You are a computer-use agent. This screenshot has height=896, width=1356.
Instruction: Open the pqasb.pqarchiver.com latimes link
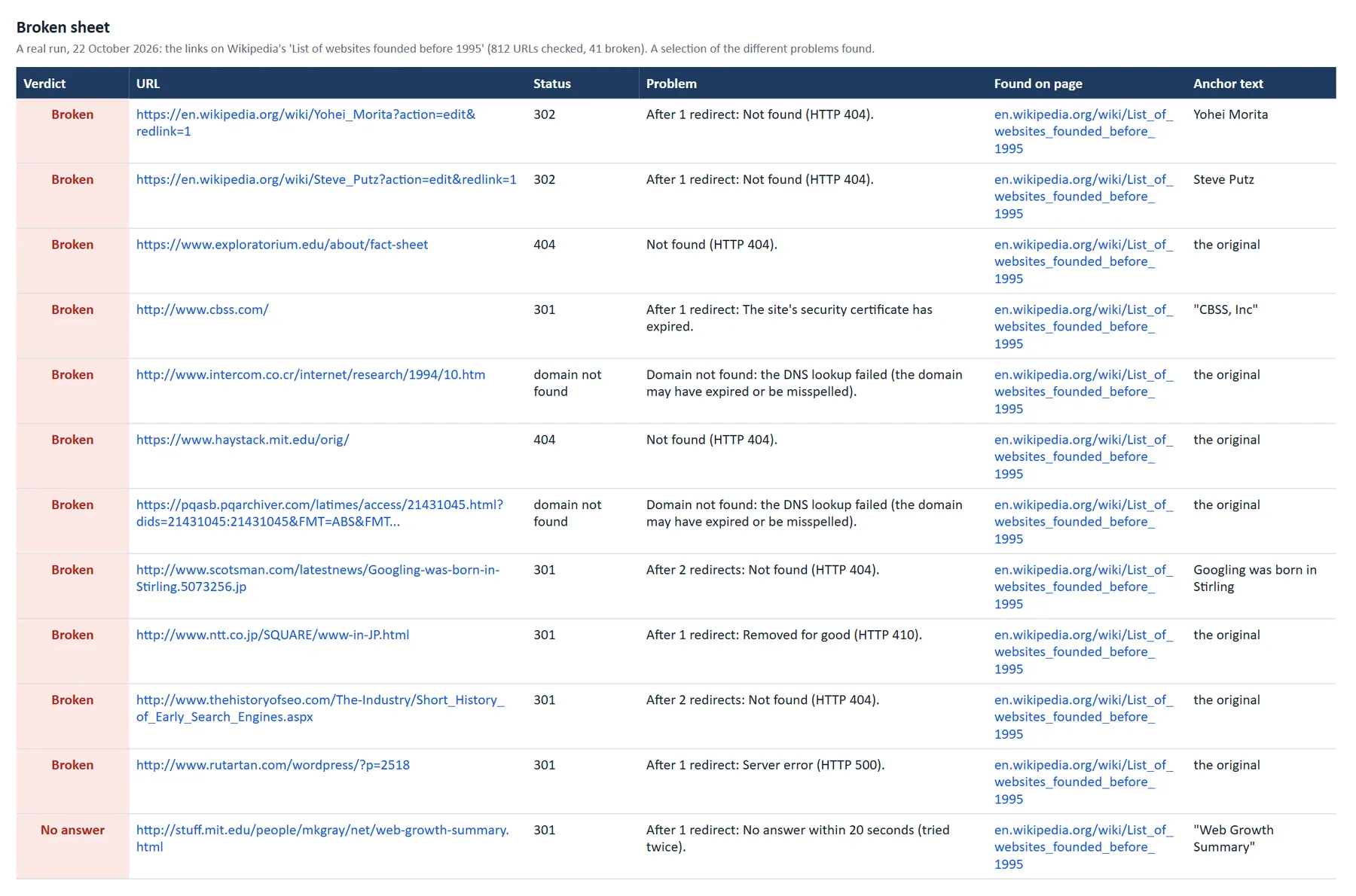[x=319, y=513]
